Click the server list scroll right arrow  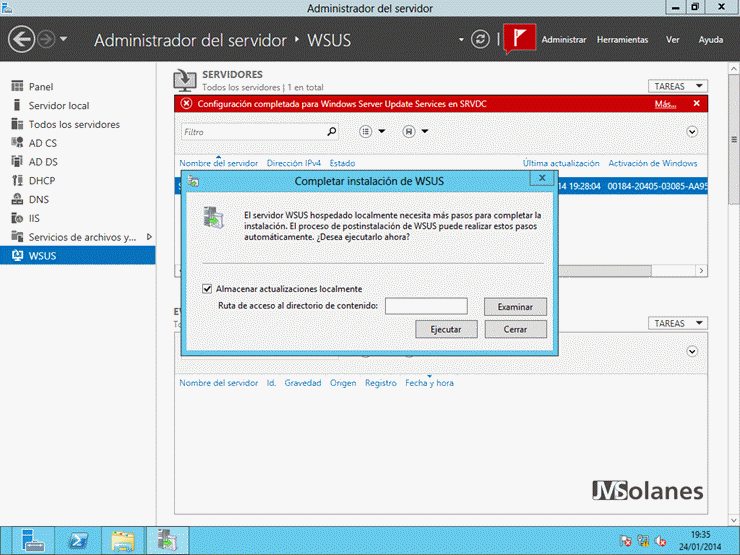click(x=701, y=270)
